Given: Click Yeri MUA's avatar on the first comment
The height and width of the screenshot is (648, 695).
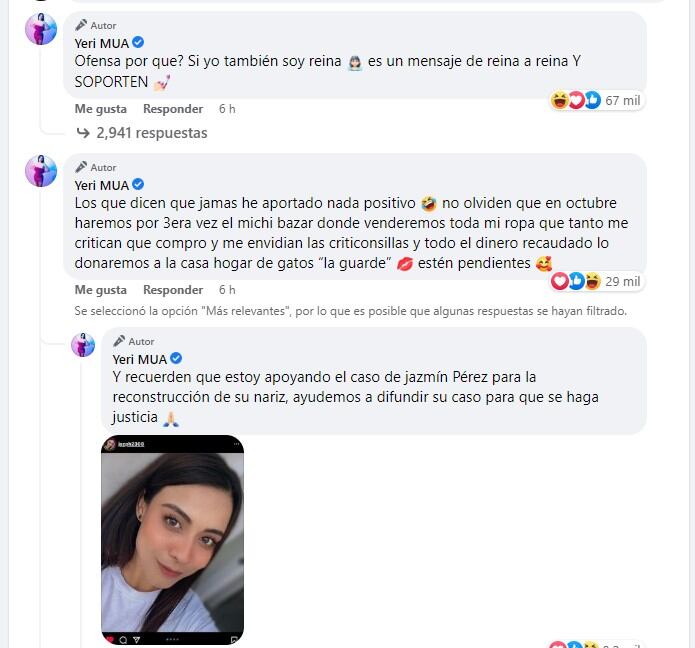Looking at the screenshot, I should (41, 29).
